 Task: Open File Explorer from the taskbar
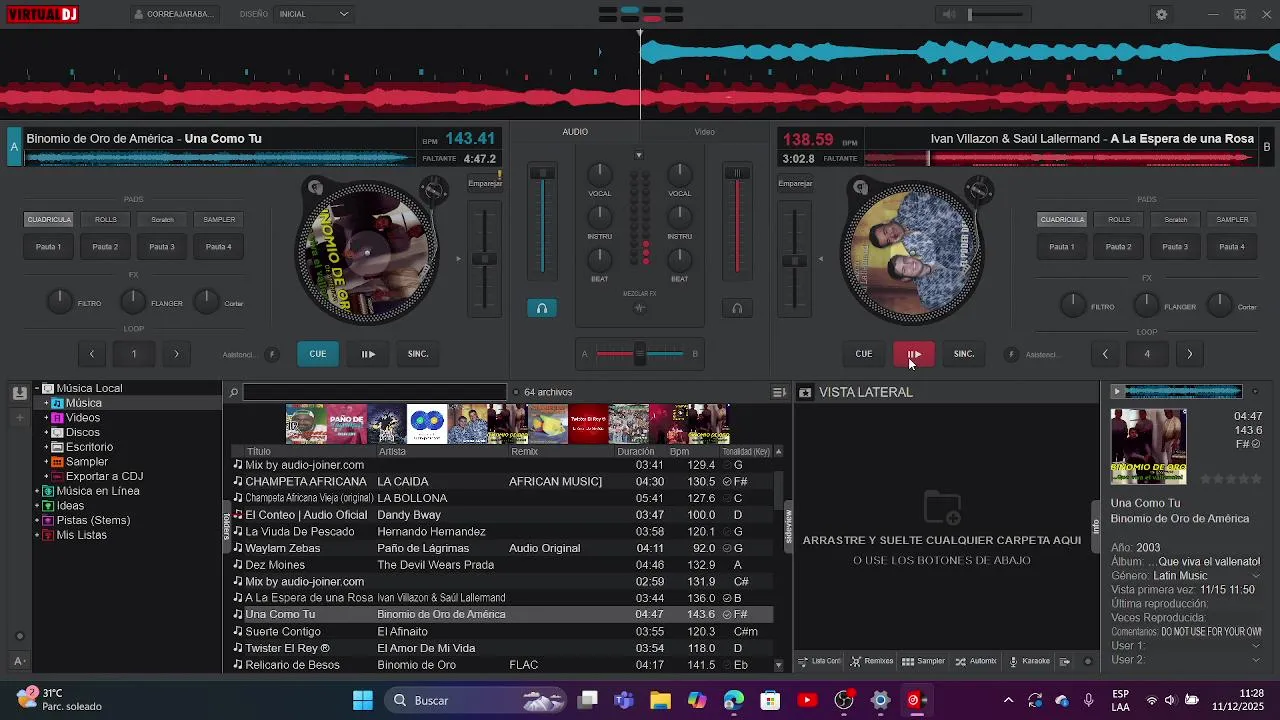pos(660,700)
